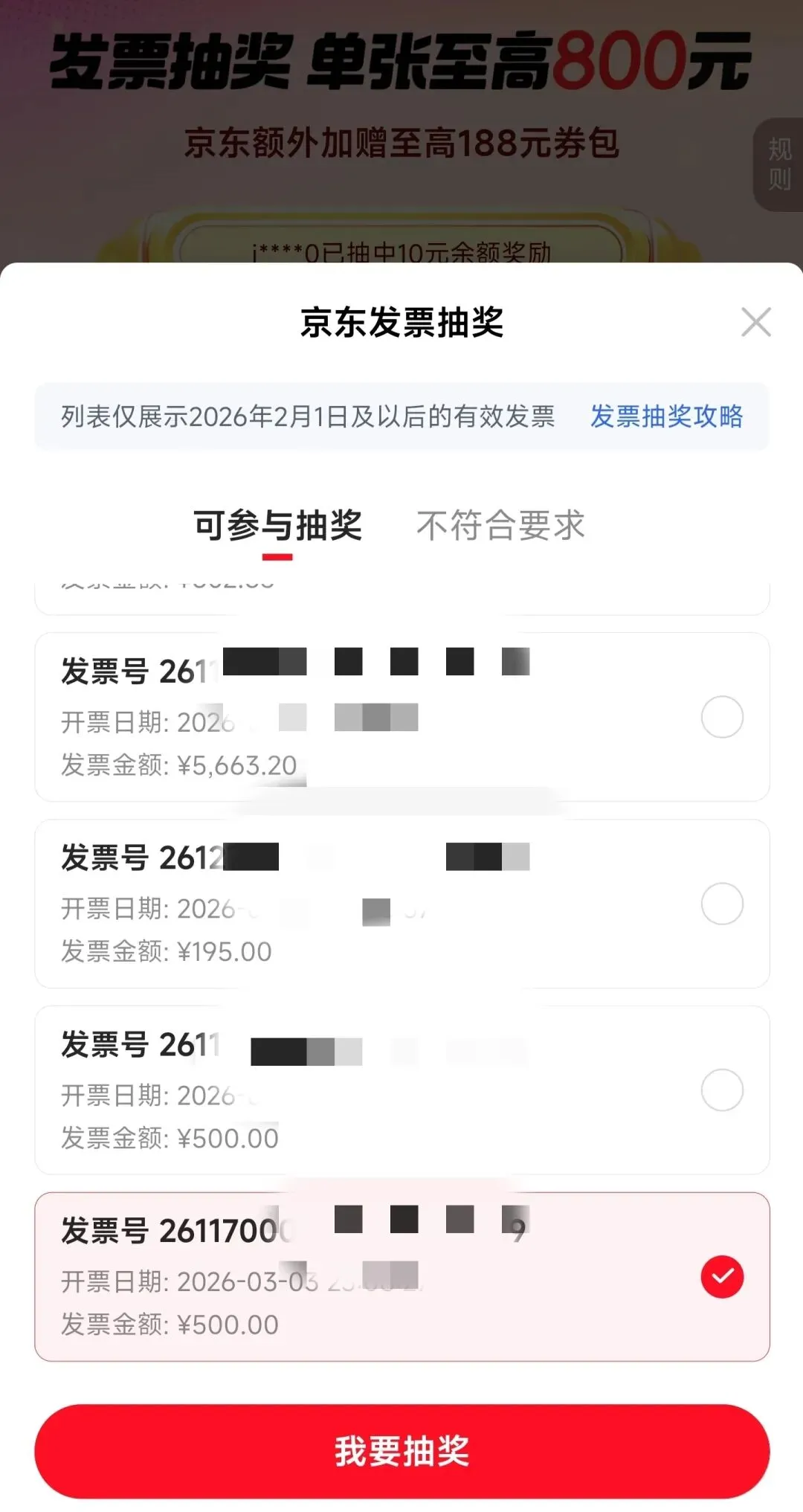This screenshot has width=803, height=1512.
Task: Tap the 已抽中10元余额奖励 winner ticker
Action: click(x=401, y=251)
